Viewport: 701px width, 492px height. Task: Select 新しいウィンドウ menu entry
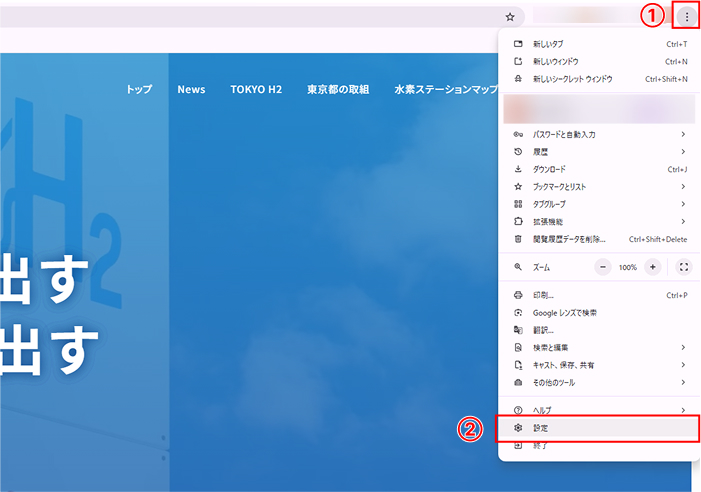click(599, 61)
